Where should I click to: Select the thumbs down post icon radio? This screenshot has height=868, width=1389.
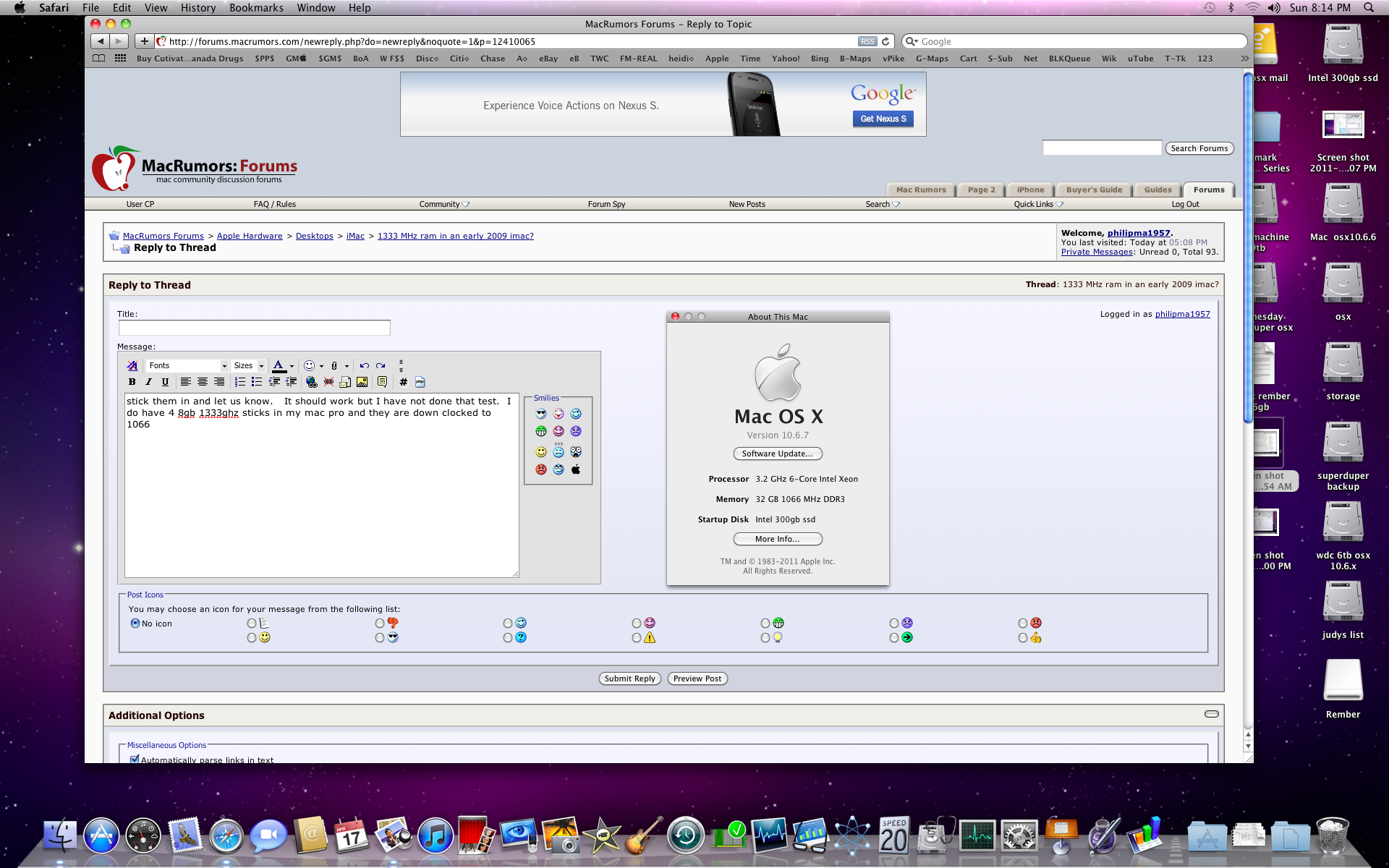pyautogui.click(x=380, y=623)
